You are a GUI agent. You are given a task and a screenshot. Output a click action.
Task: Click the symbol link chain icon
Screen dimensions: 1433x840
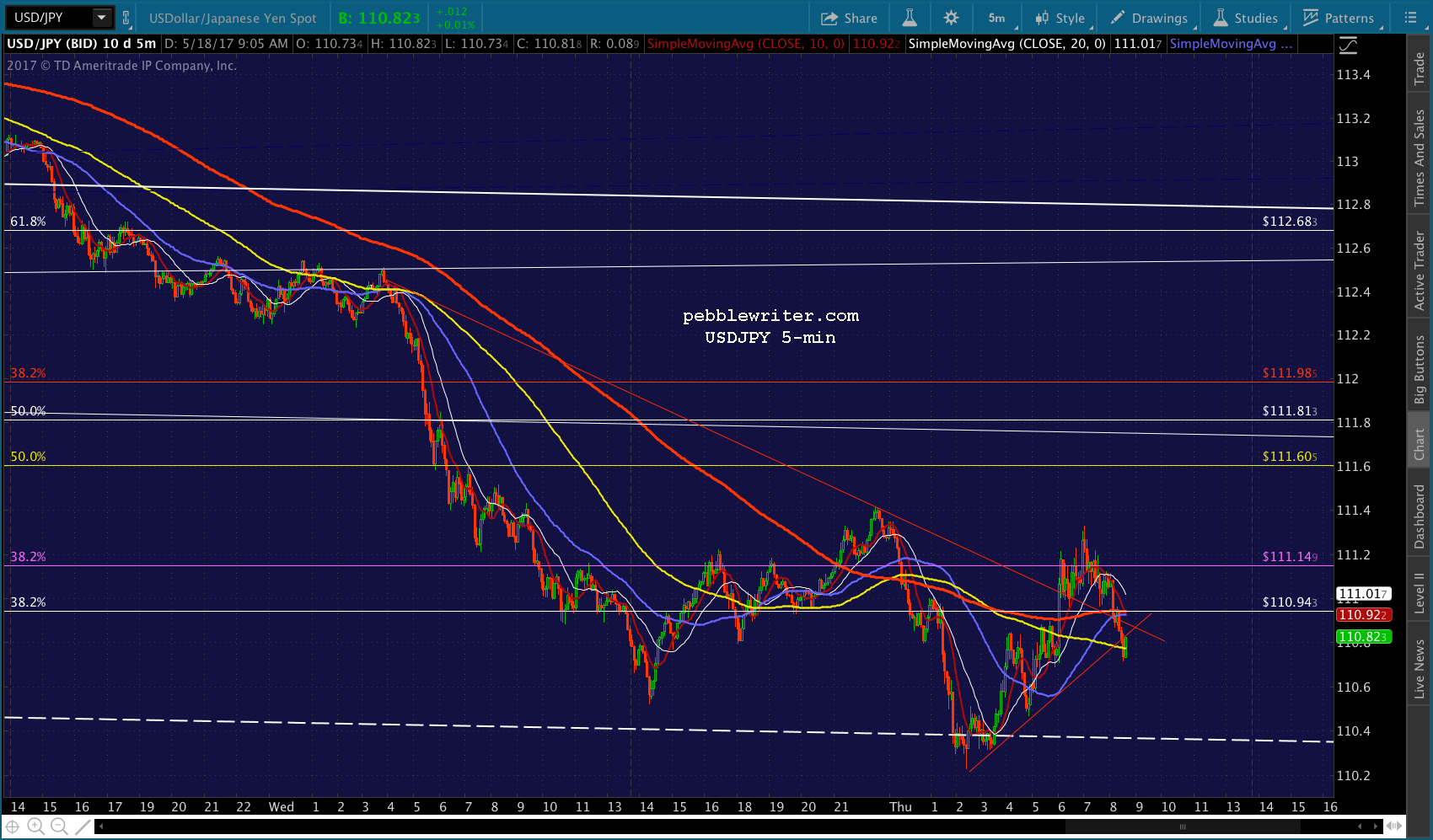tap(126, 18)
